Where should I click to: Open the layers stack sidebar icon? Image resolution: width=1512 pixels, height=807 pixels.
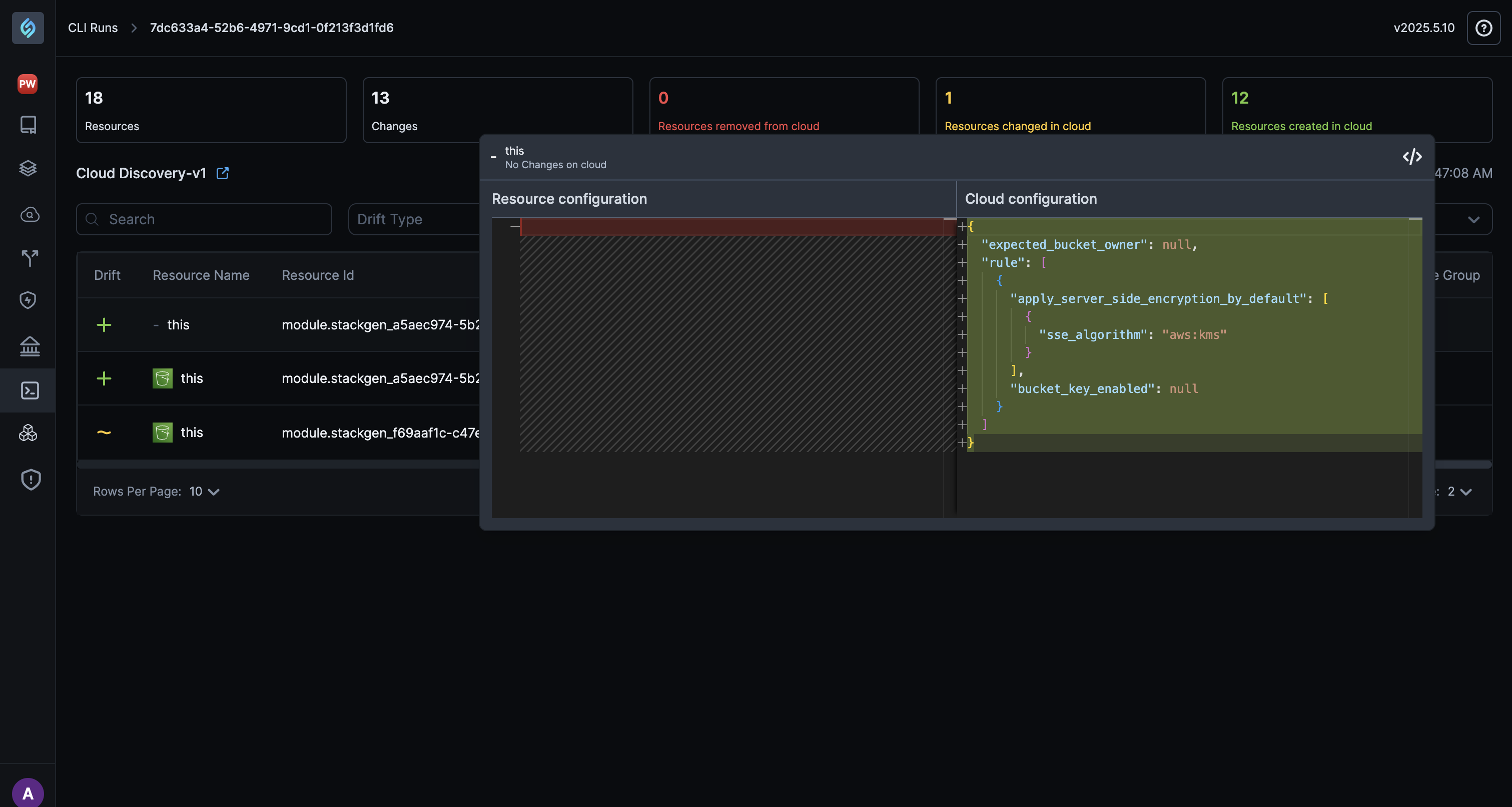pyautogui.click(x=28, y=169)
